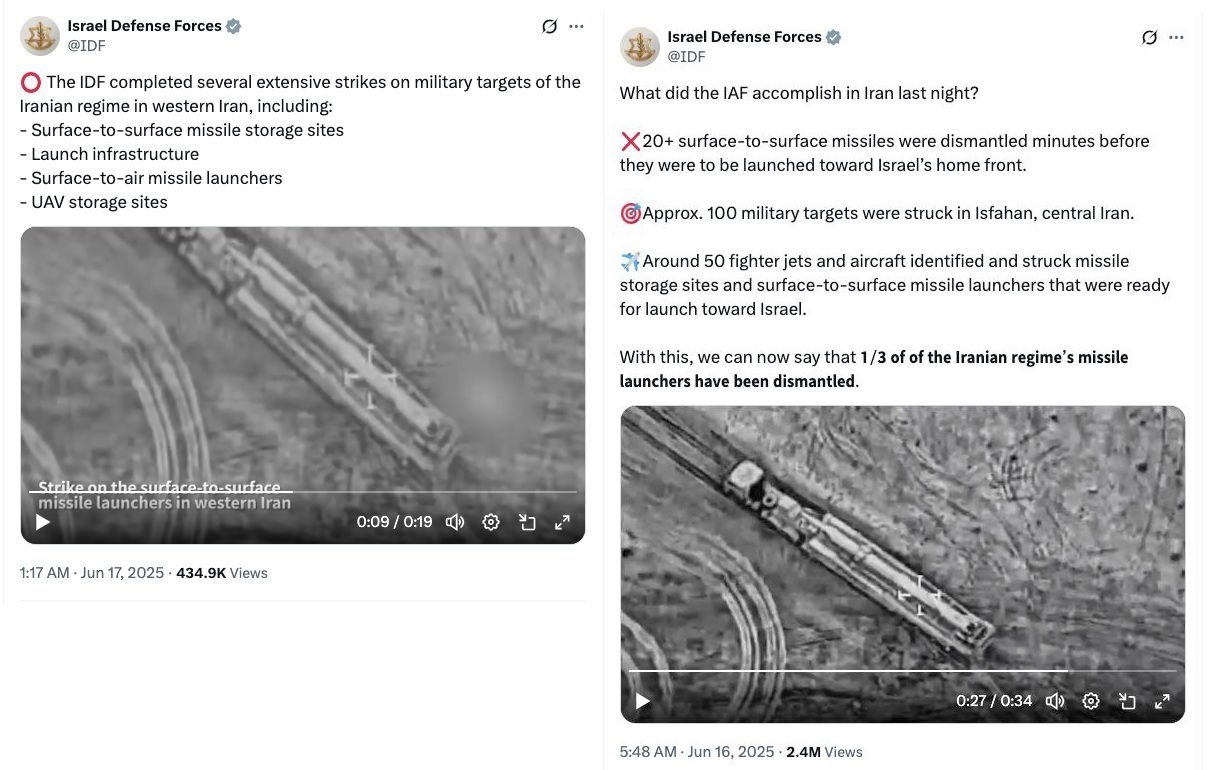
Task: Click IDF profile avatar on left post
Action: point(39,35)
